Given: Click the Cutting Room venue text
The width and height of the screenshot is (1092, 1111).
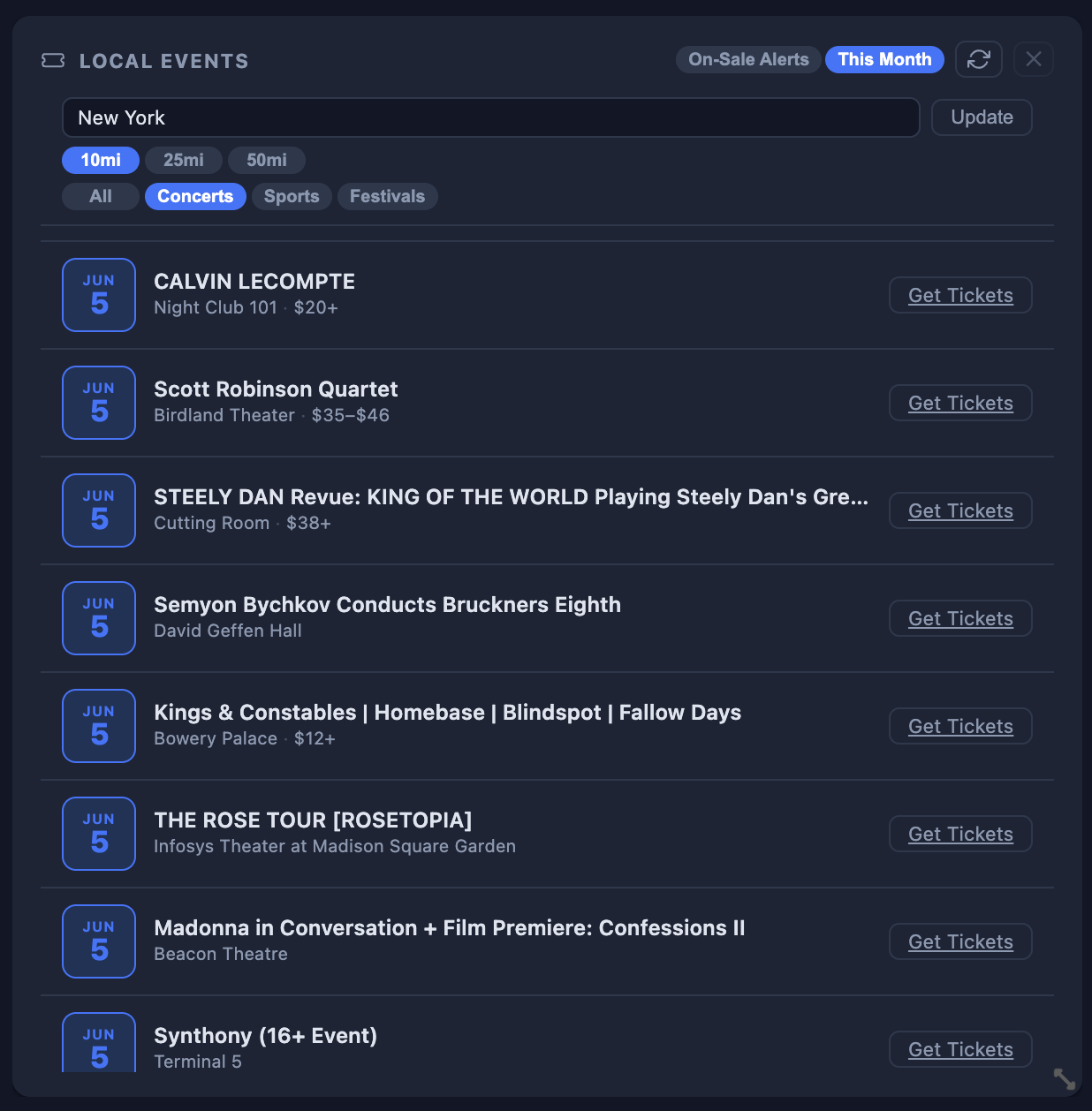Looking at the screenshot, I should point(212,523).
